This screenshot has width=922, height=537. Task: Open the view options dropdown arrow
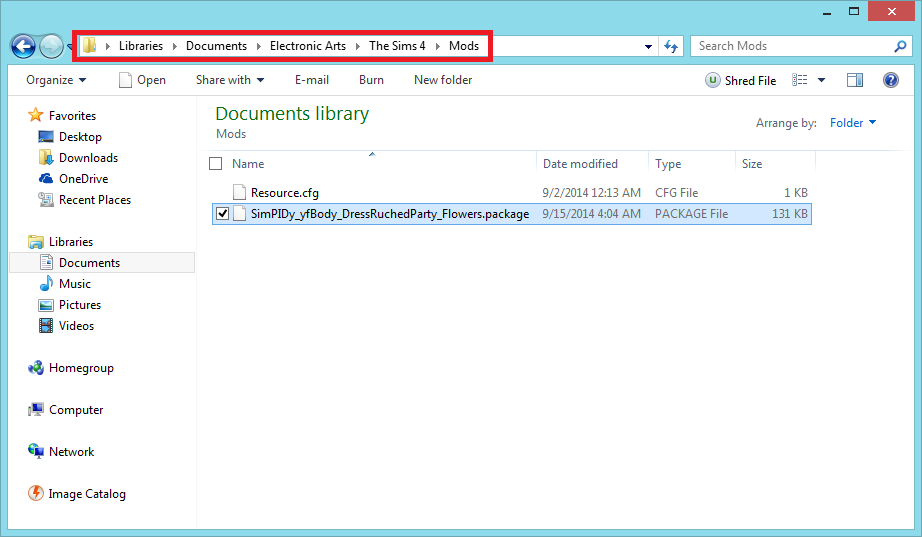[821, 80]
